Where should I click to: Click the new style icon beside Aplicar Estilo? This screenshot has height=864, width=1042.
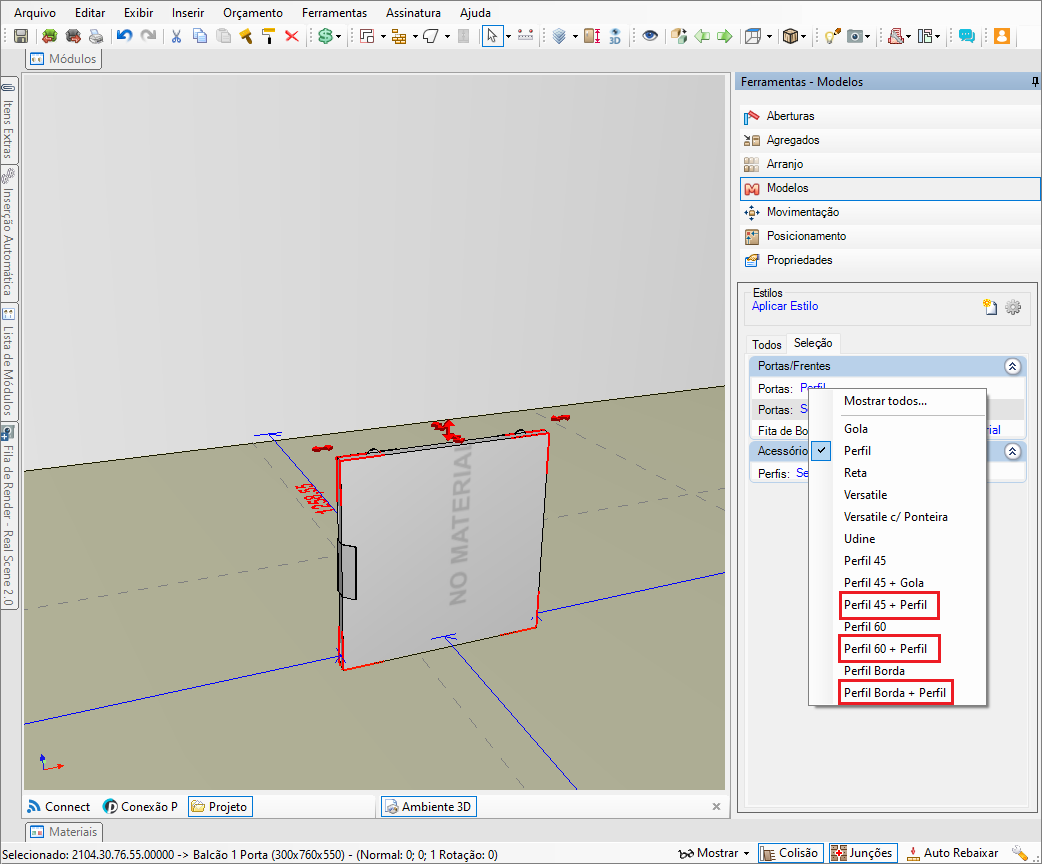pyautogui.click(x=990, y=307)
